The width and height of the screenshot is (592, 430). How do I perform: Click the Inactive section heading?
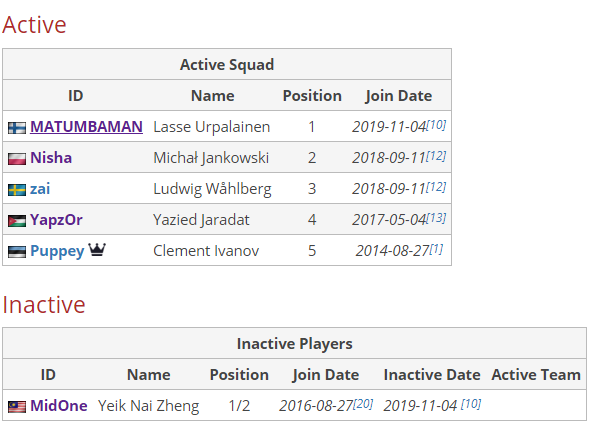click(44, 304)
